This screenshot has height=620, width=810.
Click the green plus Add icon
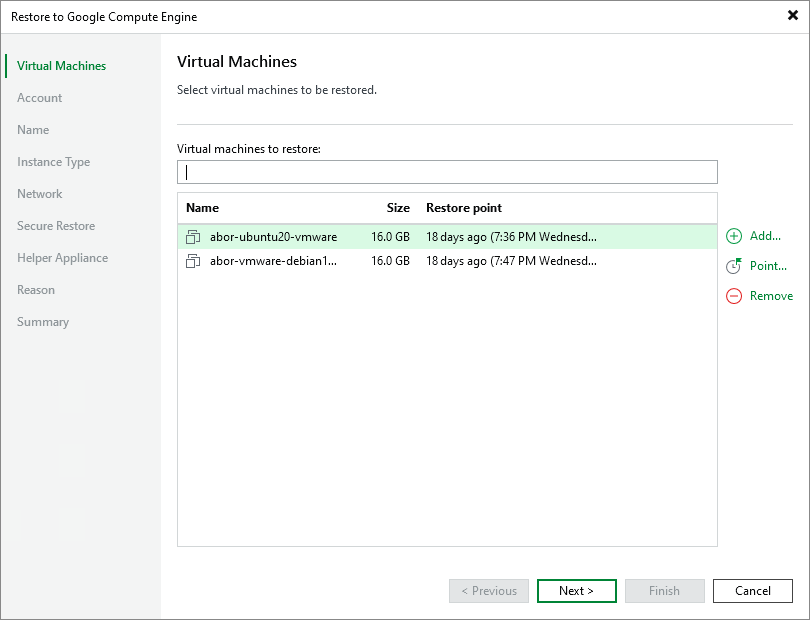click(x=734, y=236)
